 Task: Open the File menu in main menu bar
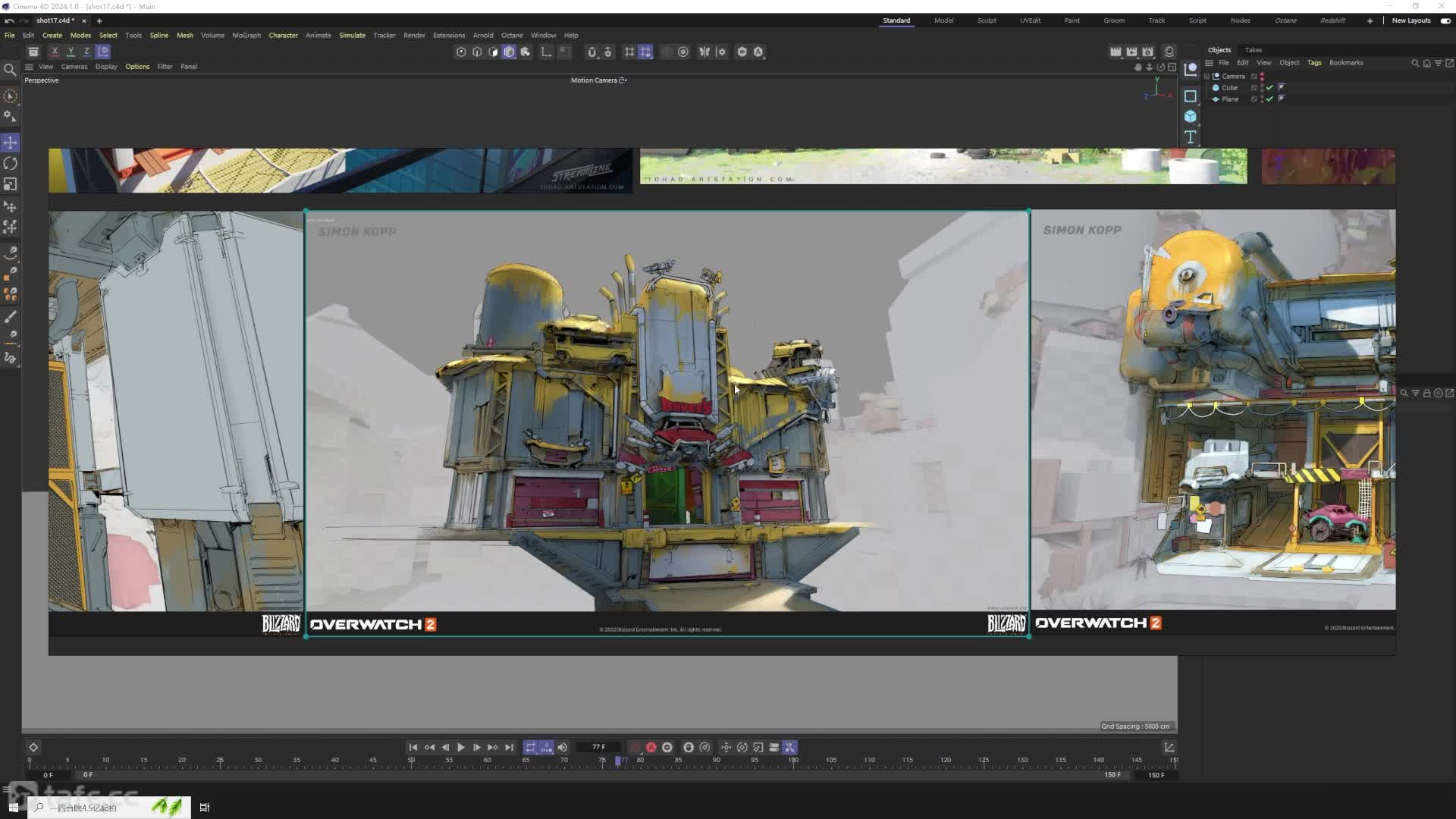(10, 35)
